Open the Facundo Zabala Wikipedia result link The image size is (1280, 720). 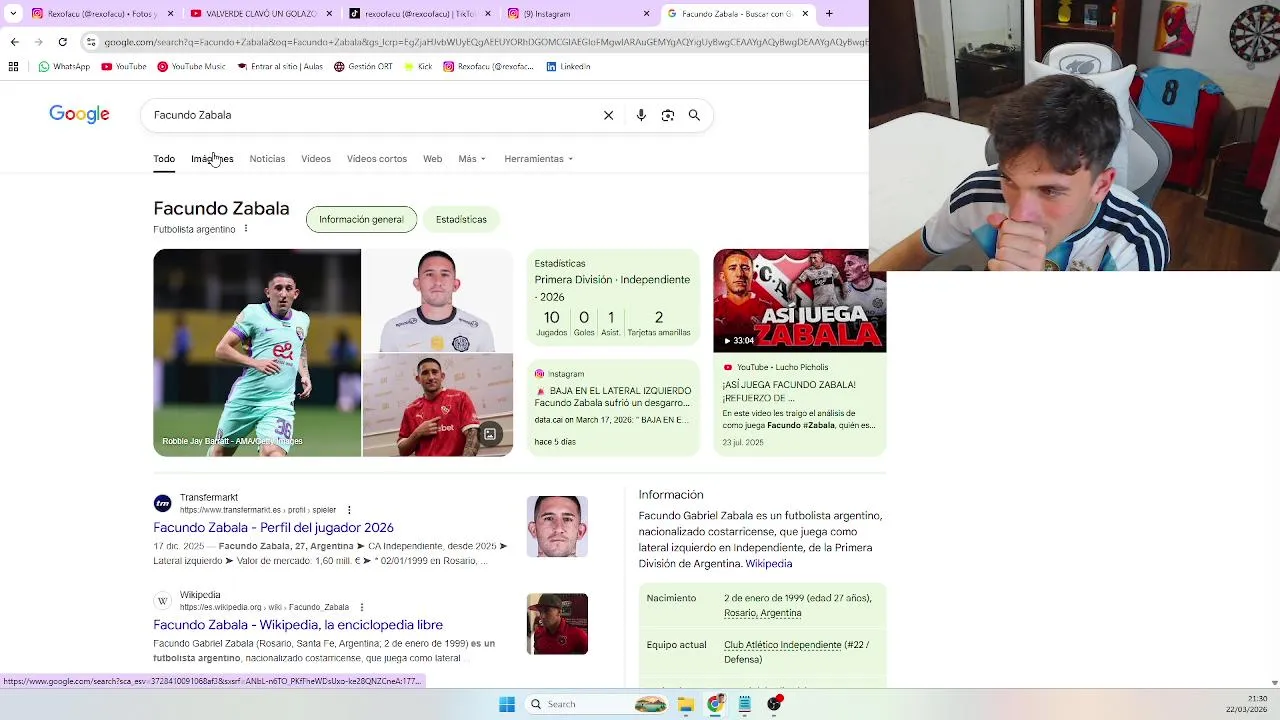tap(298, 625)
